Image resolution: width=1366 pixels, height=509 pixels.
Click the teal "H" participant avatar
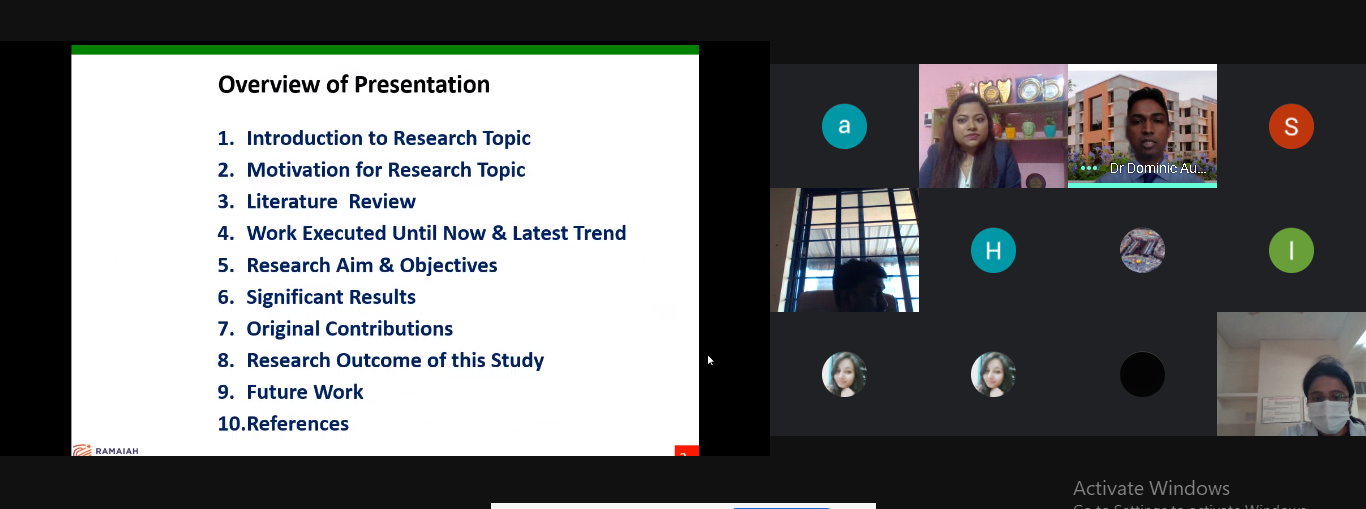pos(993,250)
